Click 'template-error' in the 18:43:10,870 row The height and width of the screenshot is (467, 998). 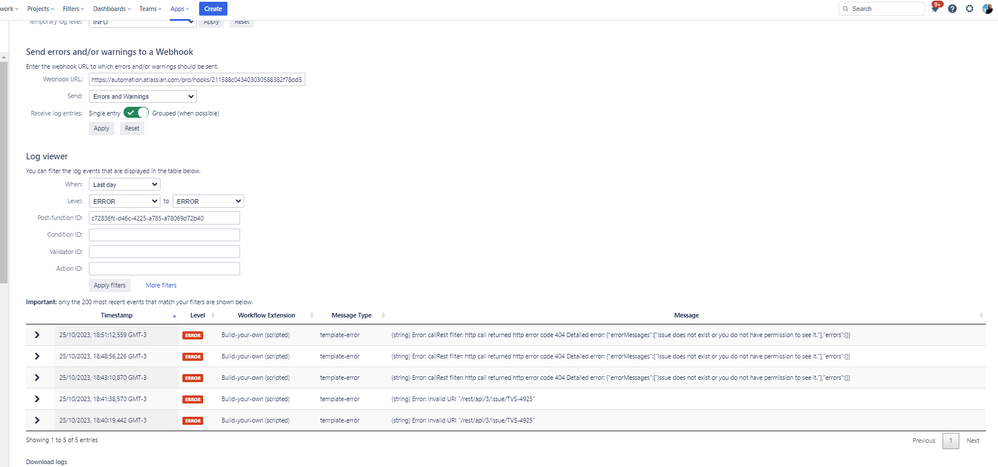click(339, 378)
